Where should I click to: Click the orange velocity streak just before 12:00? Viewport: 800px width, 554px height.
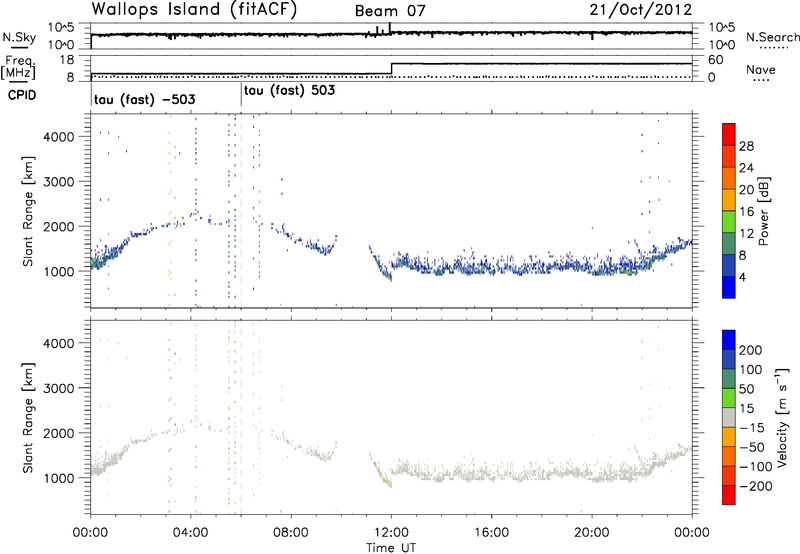(x=381, y=473)
